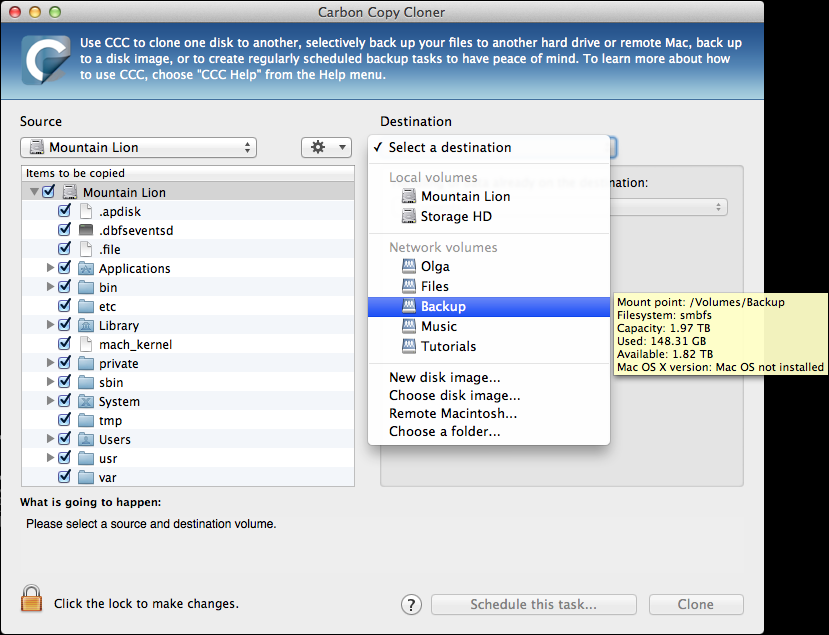
Task: Click the var folder icon
Action: click(86, 477)
